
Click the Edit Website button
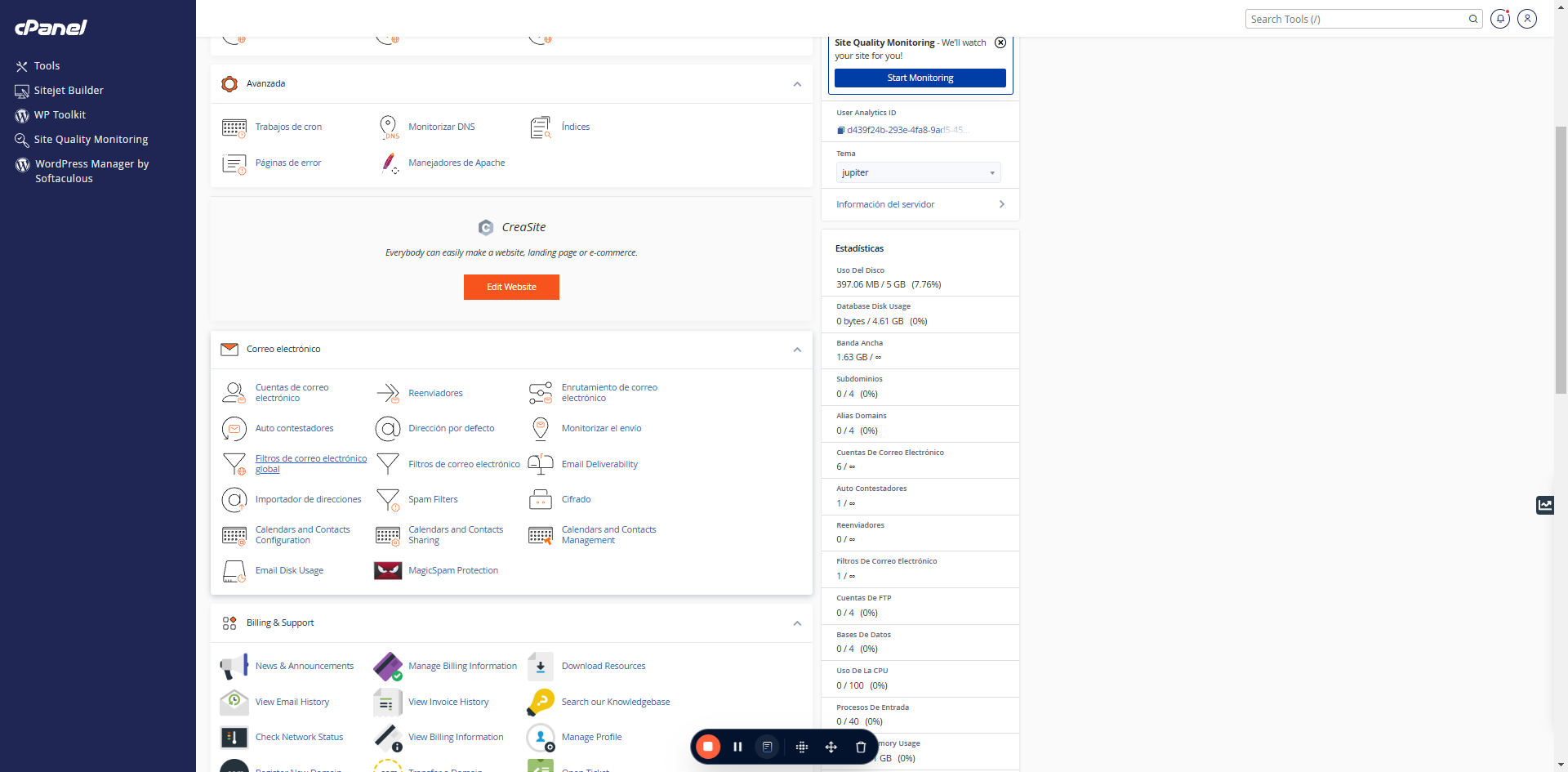pos(511,287)
